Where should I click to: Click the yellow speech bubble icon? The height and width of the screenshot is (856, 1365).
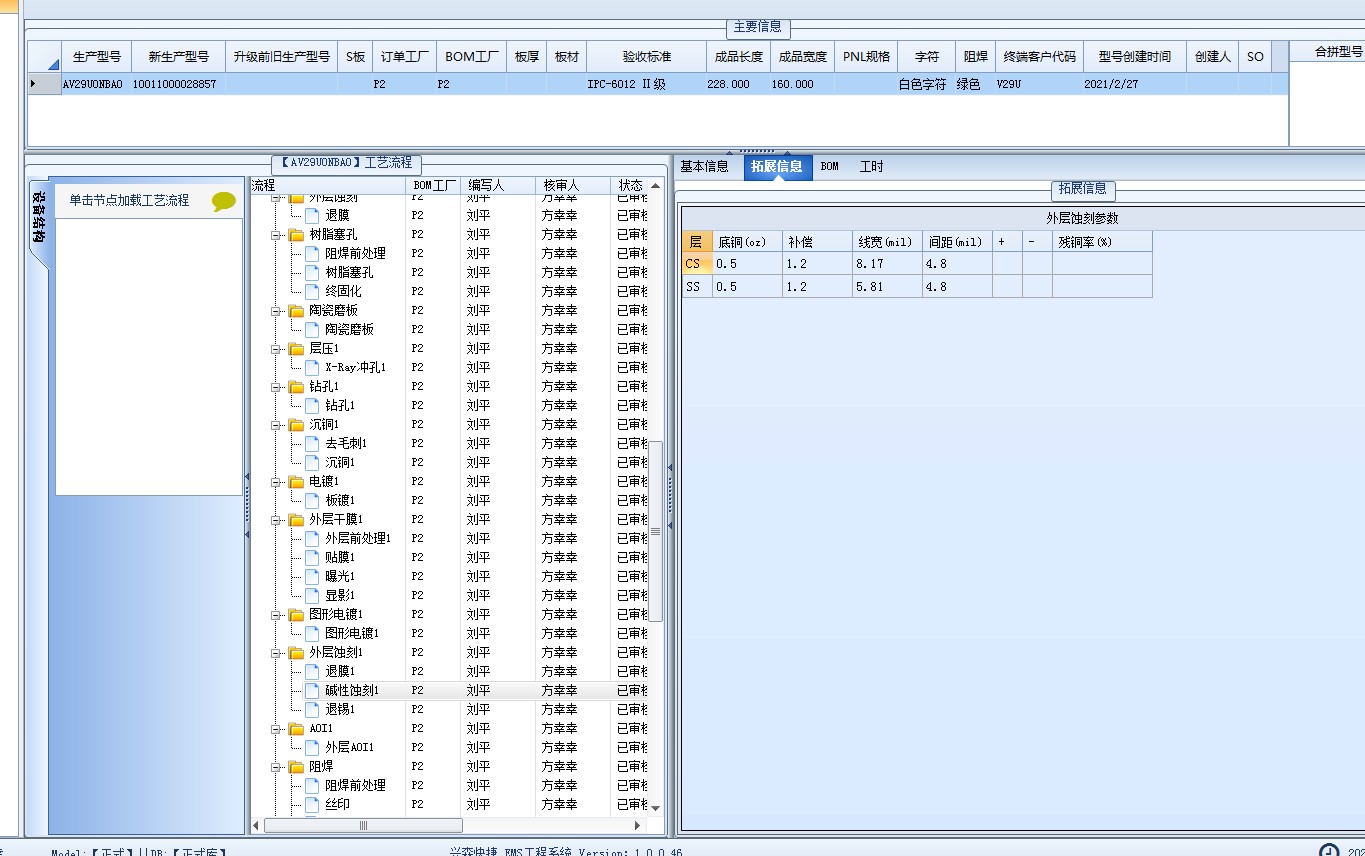[224, 202]
